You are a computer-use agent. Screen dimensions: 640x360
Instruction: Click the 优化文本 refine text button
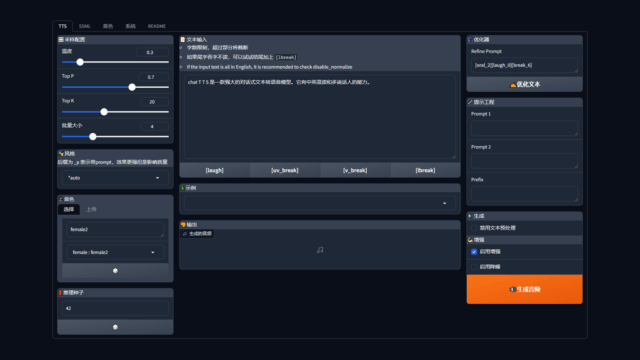point(524,84)
